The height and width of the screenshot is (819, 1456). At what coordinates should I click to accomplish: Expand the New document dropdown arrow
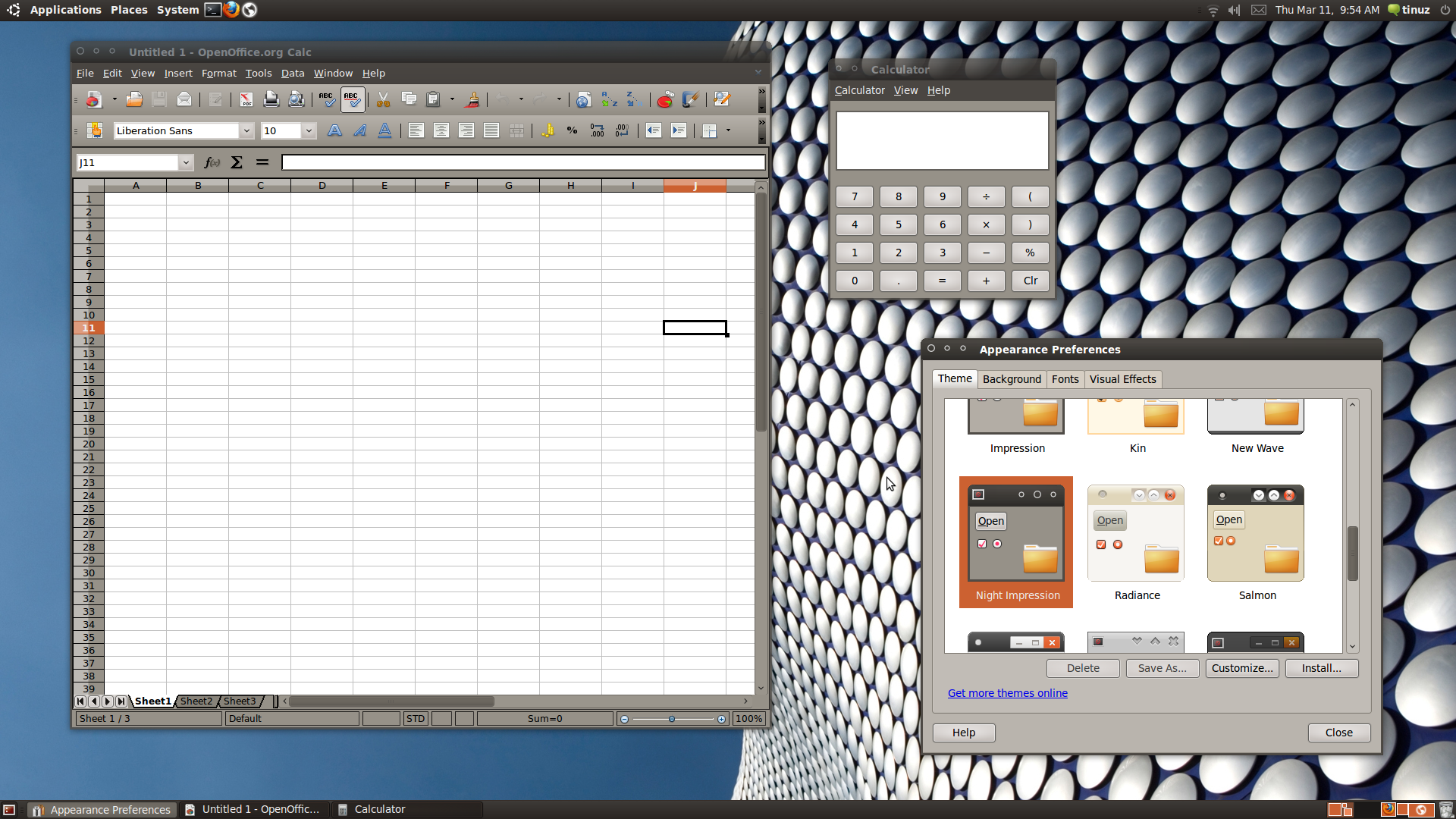click(x=115, y=99)
